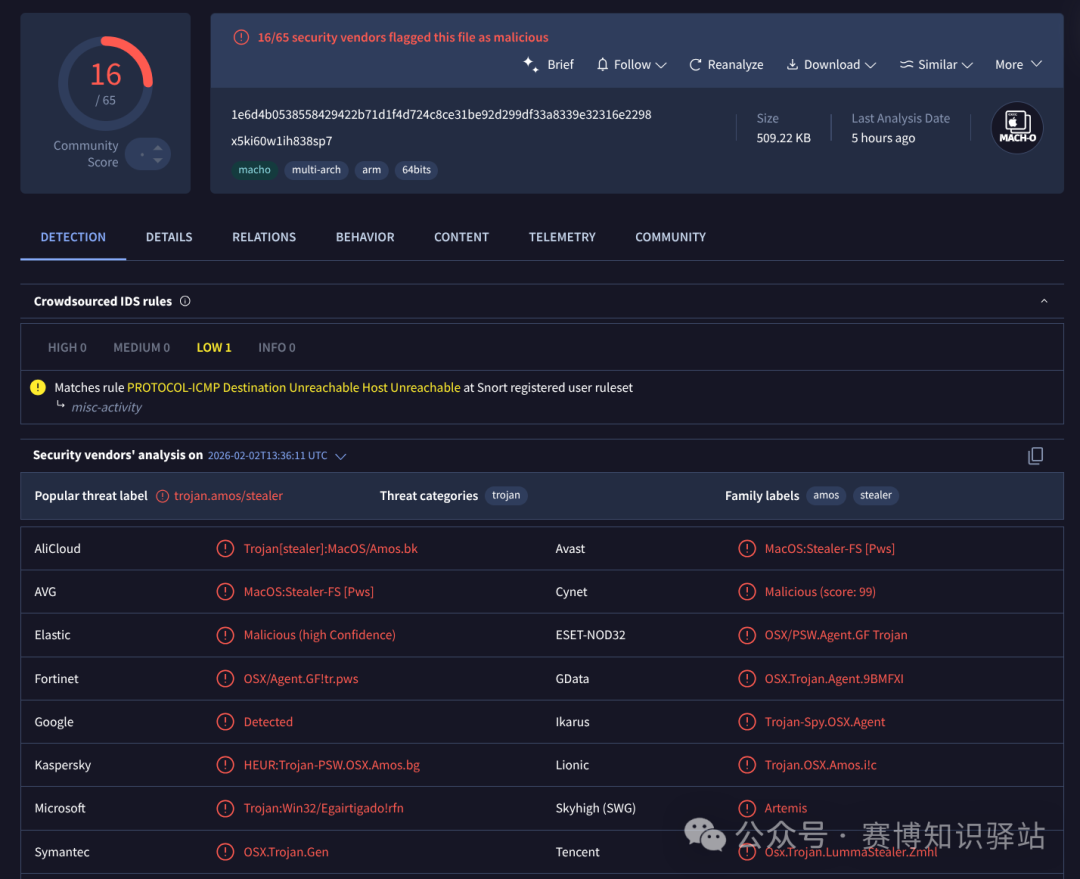1080x879 pixels.
Task: Click the Trojan:Win32/Egairtigado!rfn result
Action: pyautogui.click(x=324, y=808)
